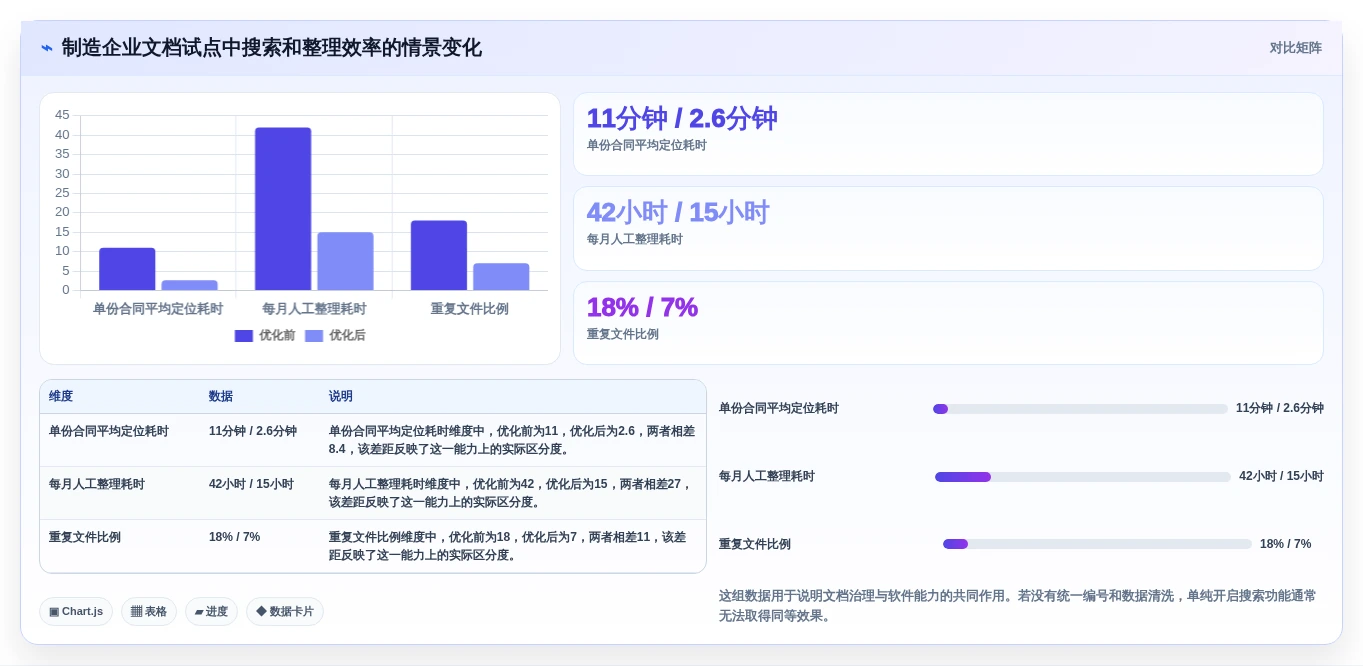Toggle the 优化前 legend item
This screenshot has width=1363, height=666.
(x=265, y=336)
